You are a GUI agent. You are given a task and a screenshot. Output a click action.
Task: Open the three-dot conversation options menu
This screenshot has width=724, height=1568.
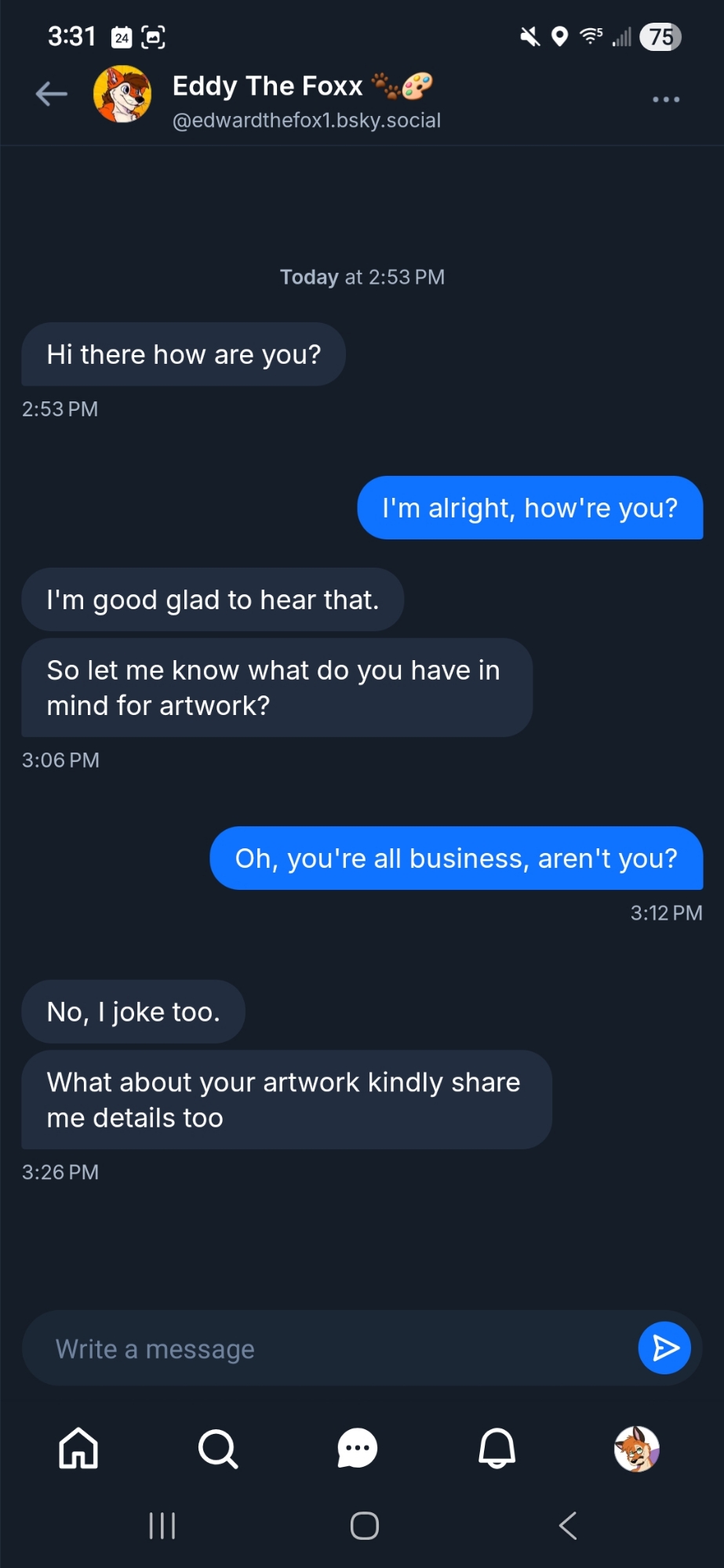[x=666, y=100]
